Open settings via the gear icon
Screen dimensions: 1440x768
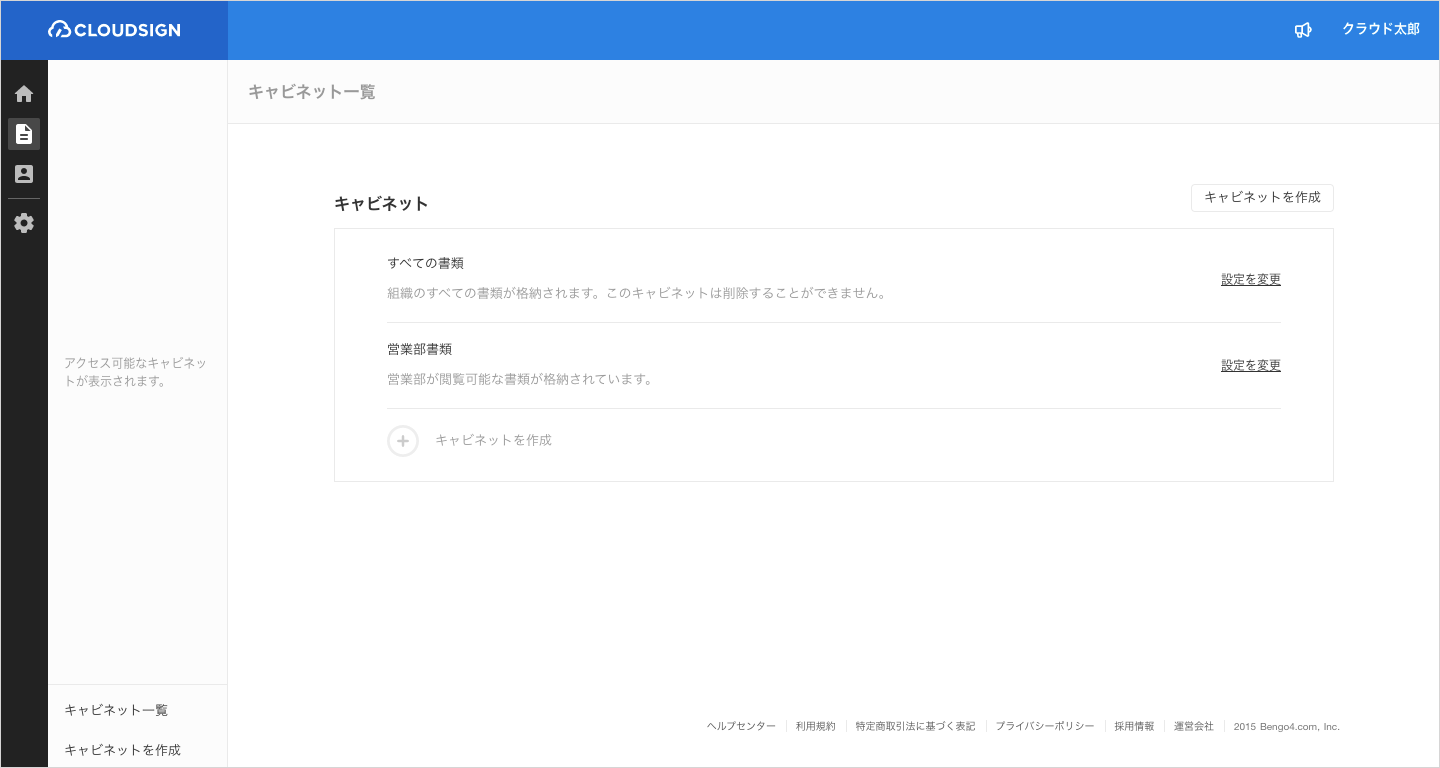pos(24,223)
